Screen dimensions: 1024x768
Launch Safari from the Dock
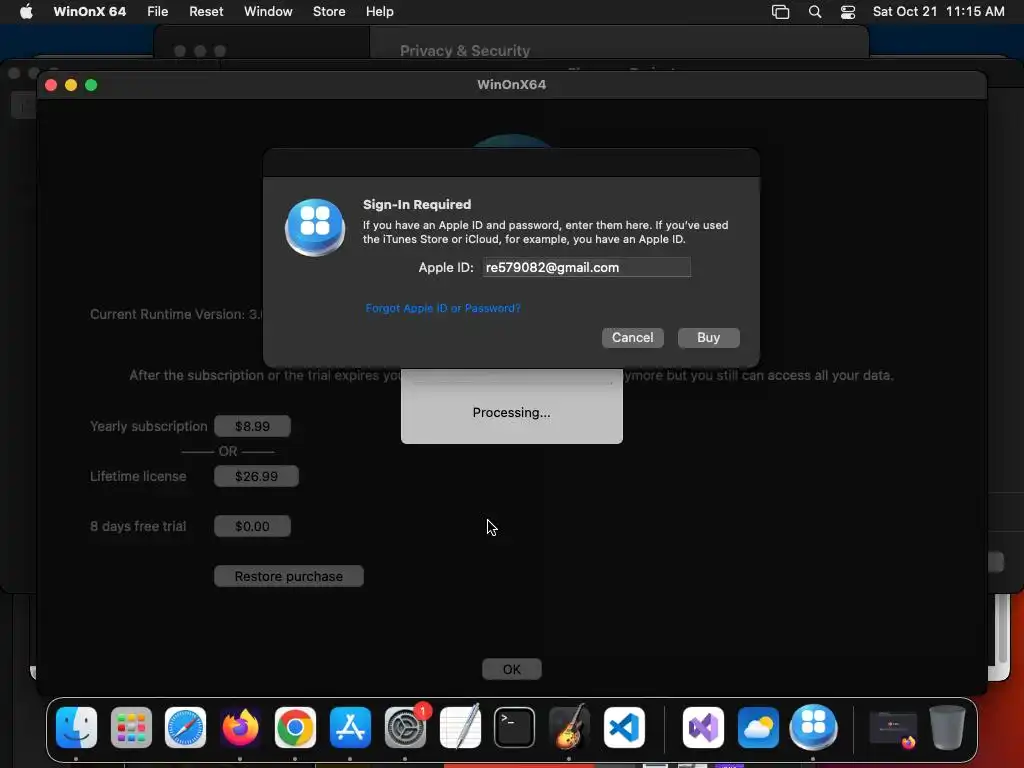click(x=185, y=727)
